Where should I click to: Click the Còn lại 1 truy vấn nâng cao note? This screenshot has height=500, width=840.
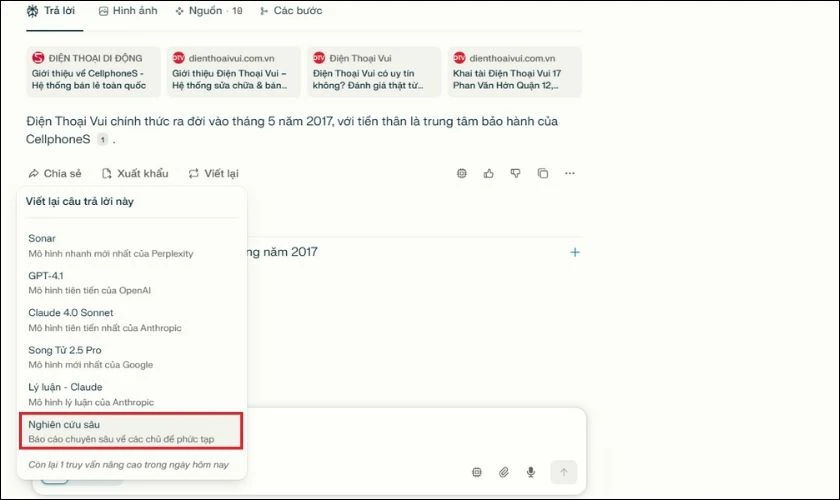[x=129, y=465]
